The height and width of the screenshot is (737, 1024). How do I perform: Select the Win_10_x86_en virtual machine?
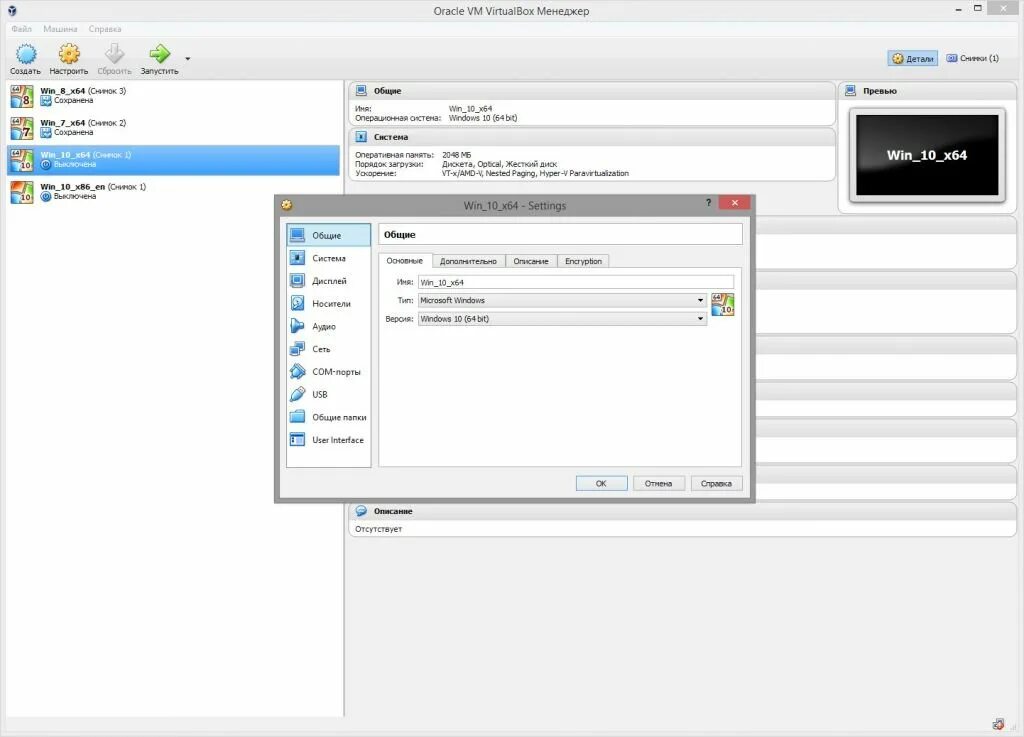click(173, 192)
